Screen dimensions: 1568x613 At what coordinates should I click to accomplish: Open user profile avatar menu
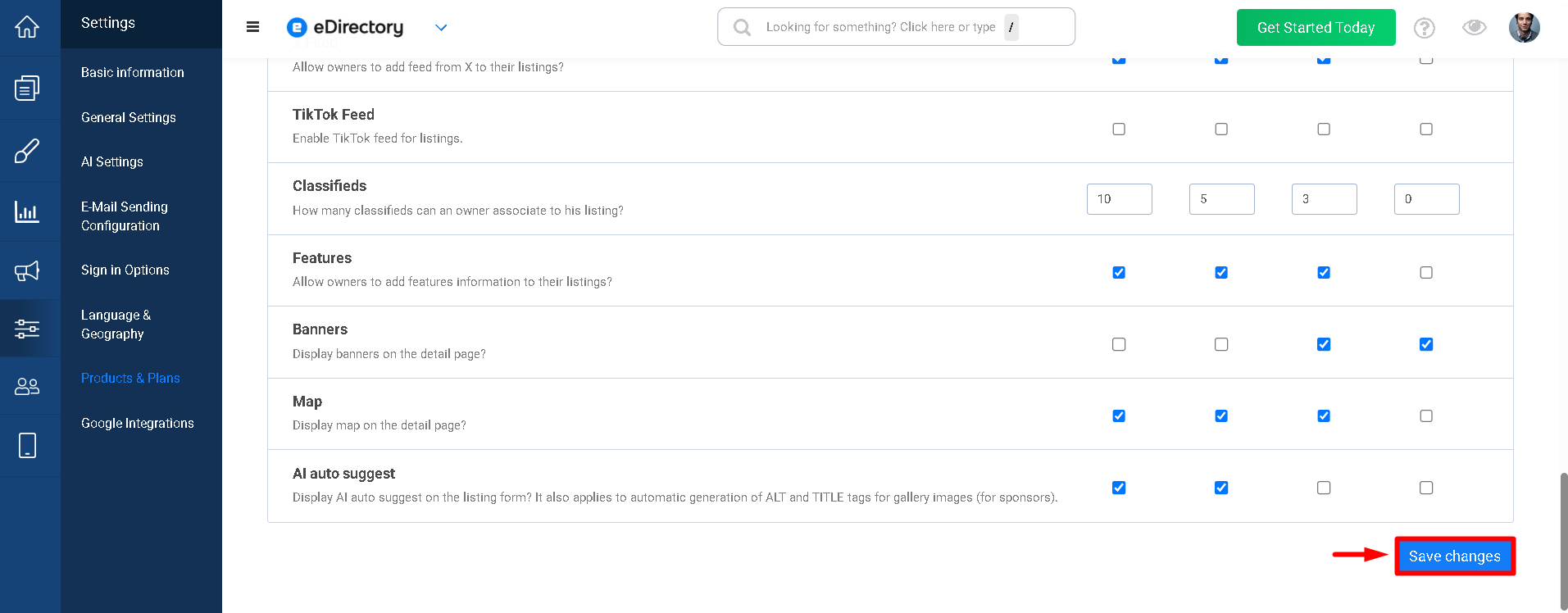1525,28
